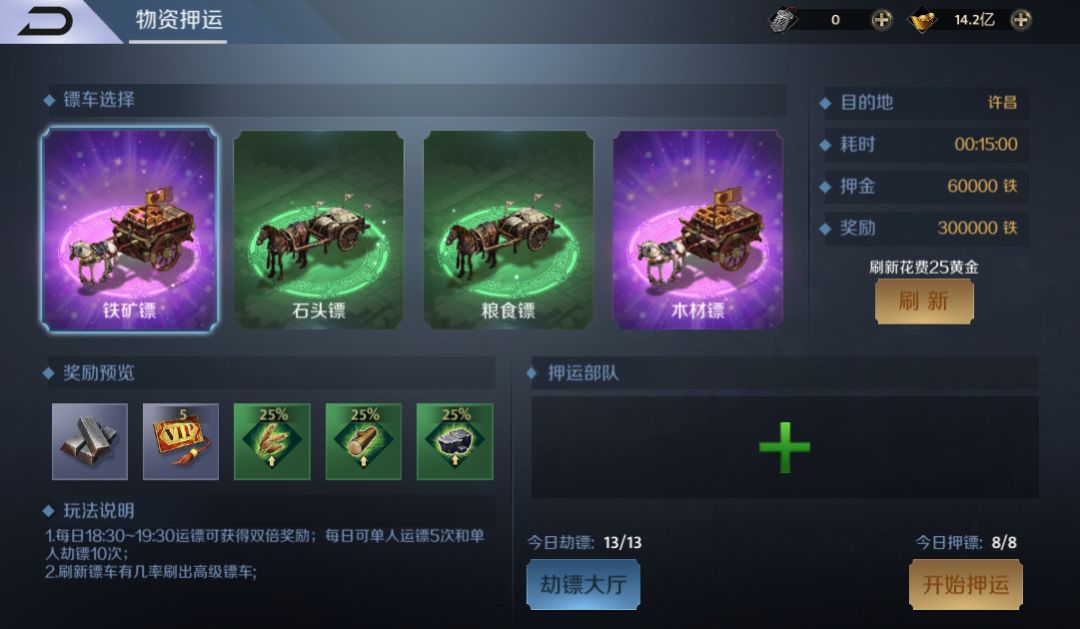
Task: Click the back arrow icon
Action: pos(45,21)
